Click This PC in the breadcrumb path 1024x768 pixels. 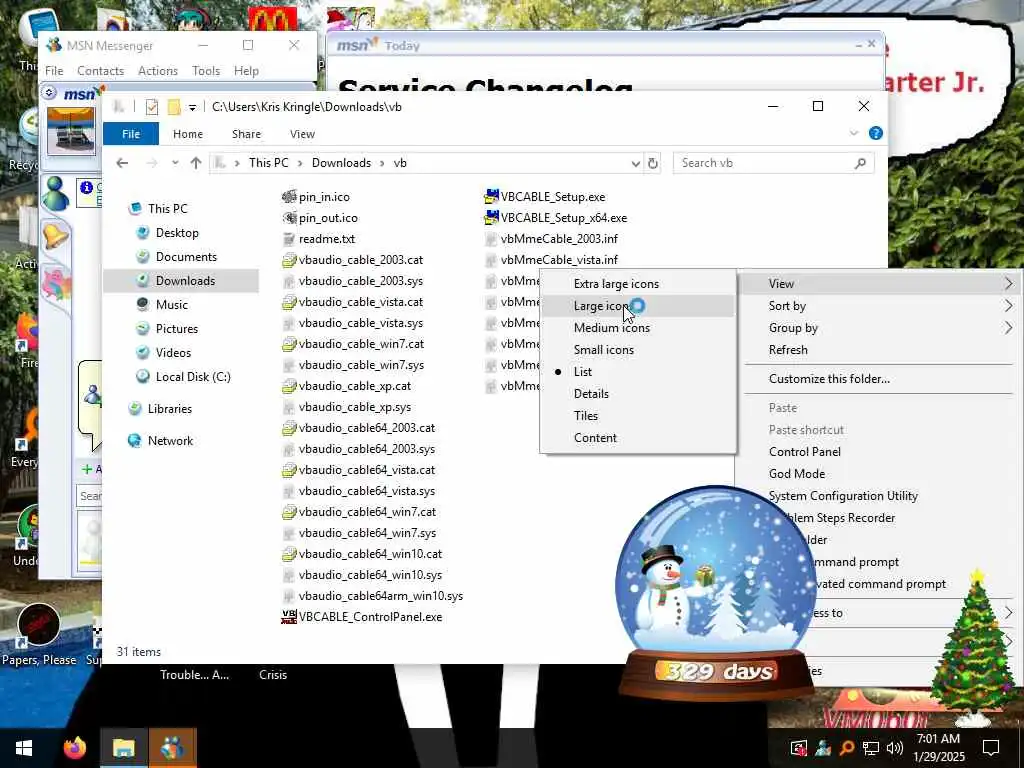(x=268, y=163)
